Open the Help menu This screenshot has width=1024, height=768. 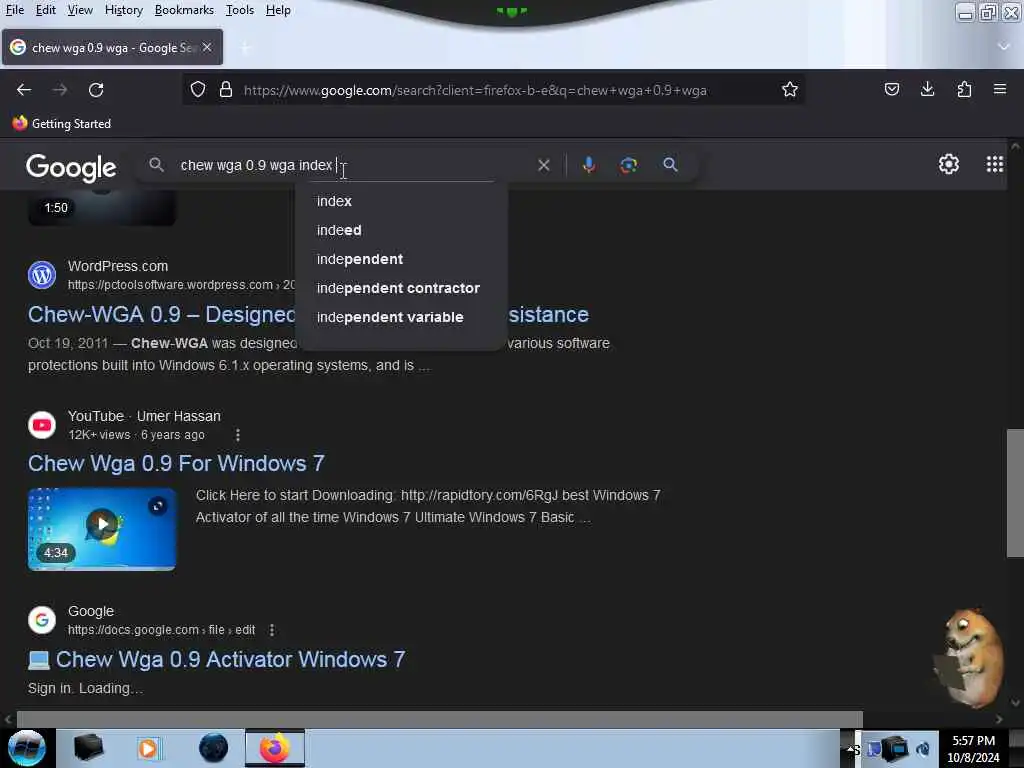click(278, 10)
